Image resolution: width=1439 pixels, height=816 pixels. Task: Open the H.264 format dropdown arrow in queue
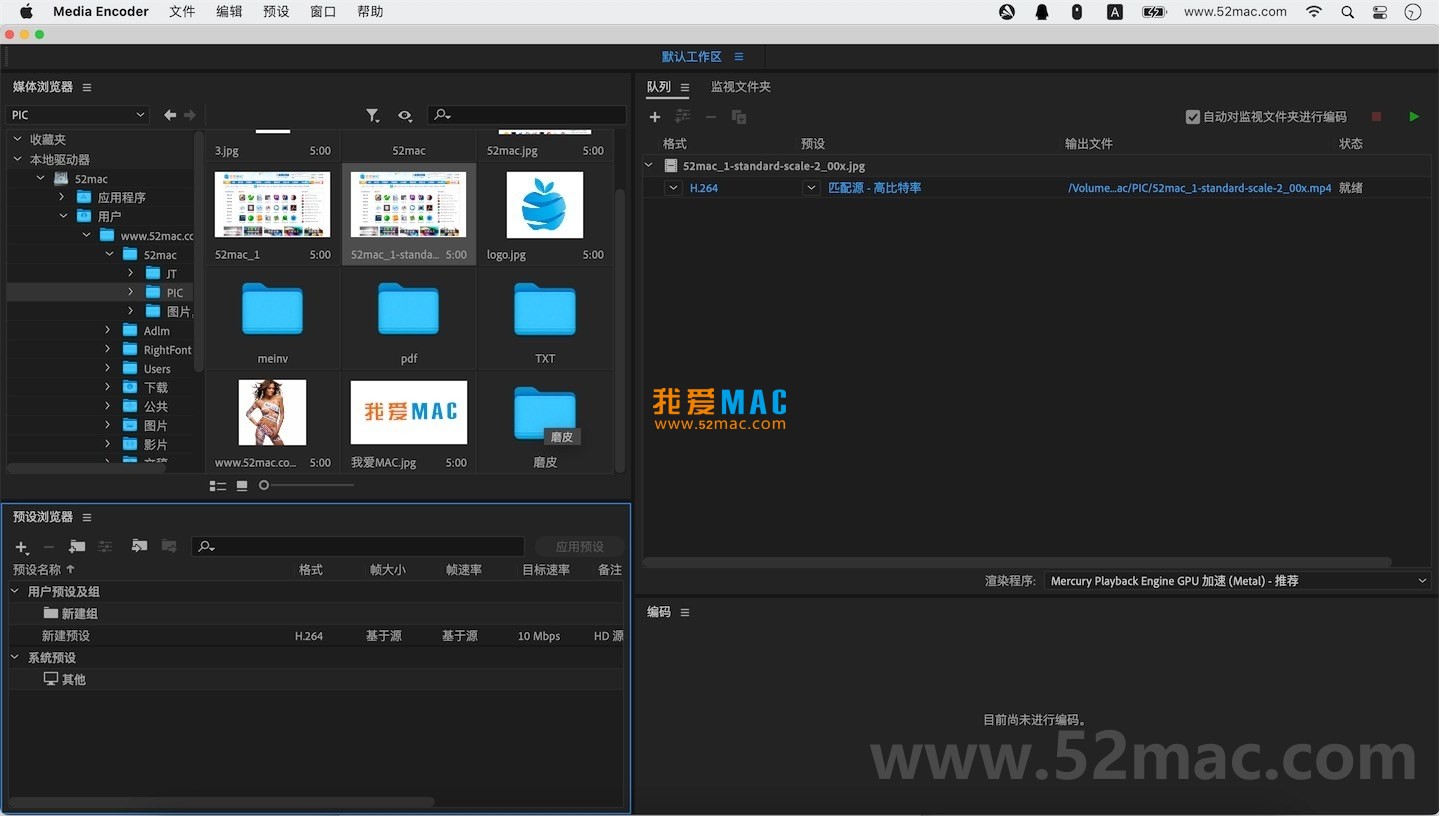(673, 188)
